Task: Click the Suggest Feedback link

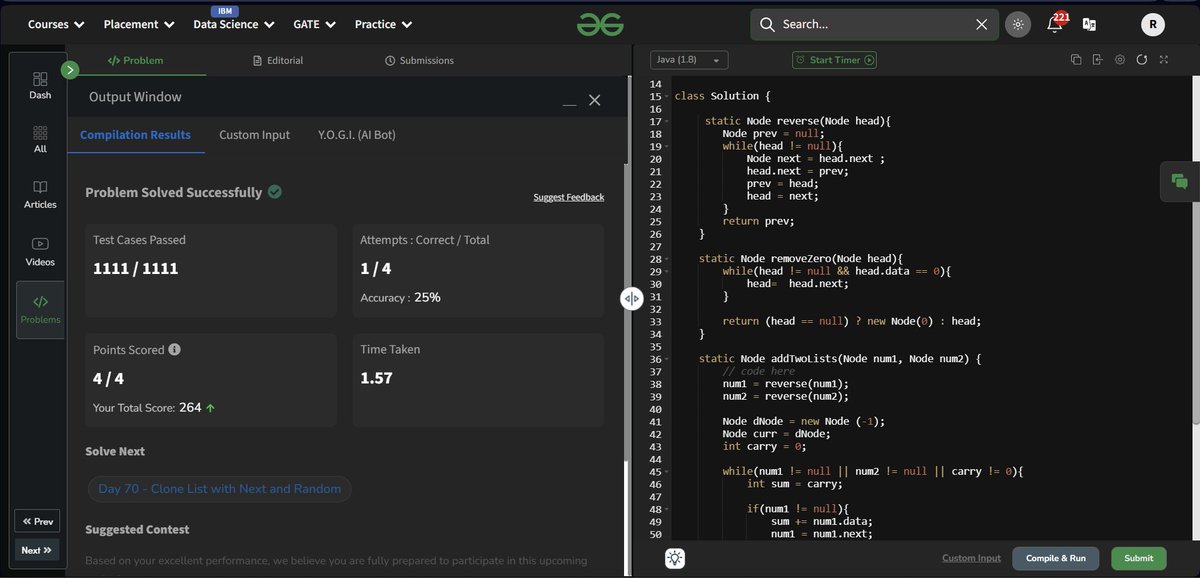Action: click(x=569, y=197)
